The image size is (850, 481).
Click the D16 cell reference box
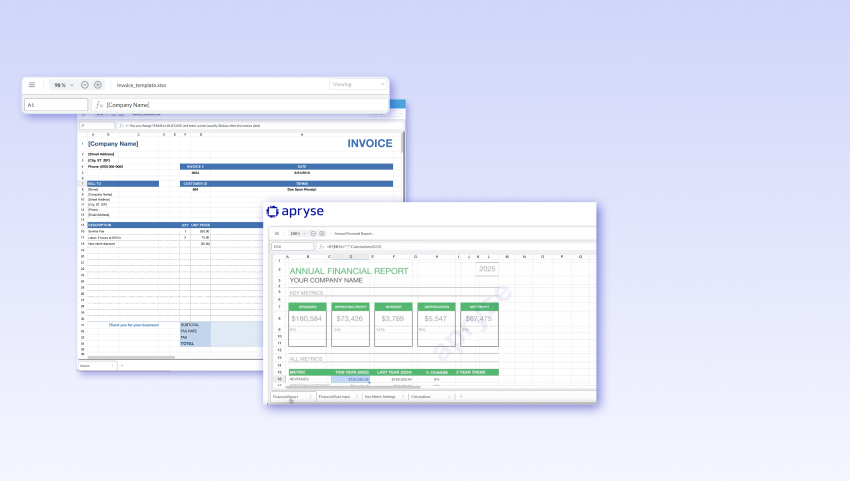(293, 247)
